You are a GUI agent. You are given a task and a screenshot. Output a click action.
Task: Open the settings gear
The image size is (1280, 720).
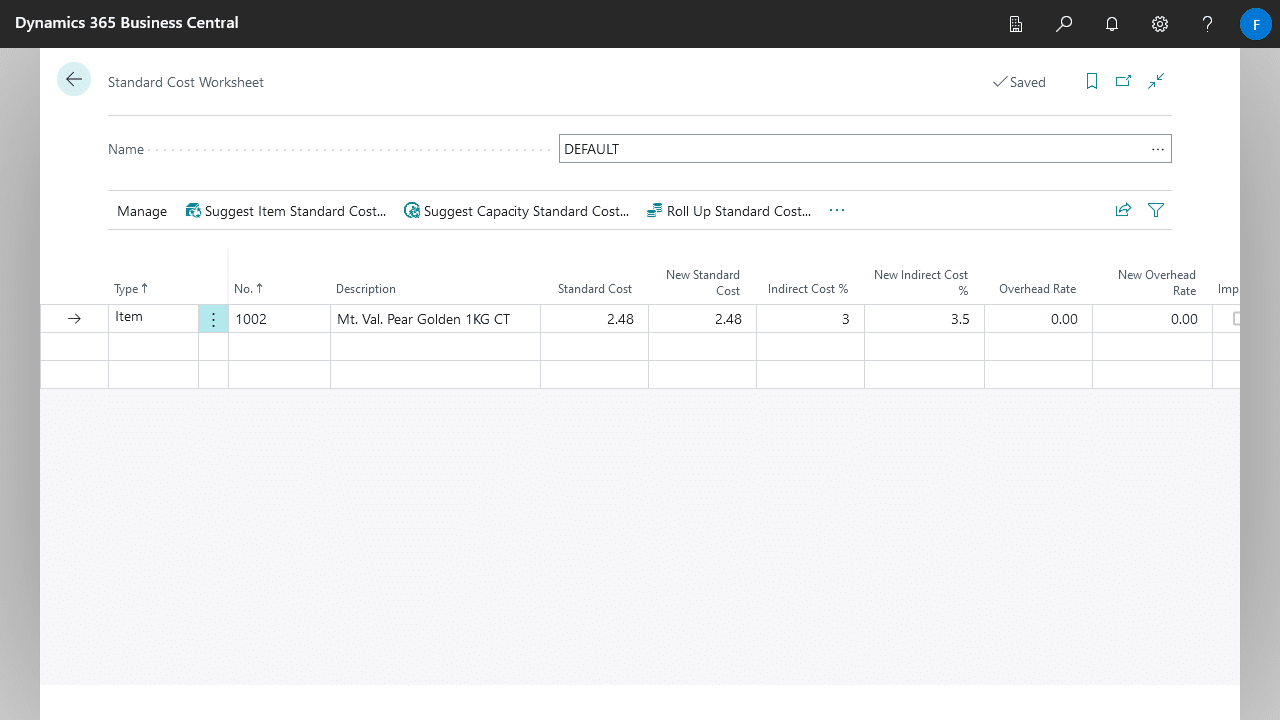pyautogui.click(x=1160, y=24)
